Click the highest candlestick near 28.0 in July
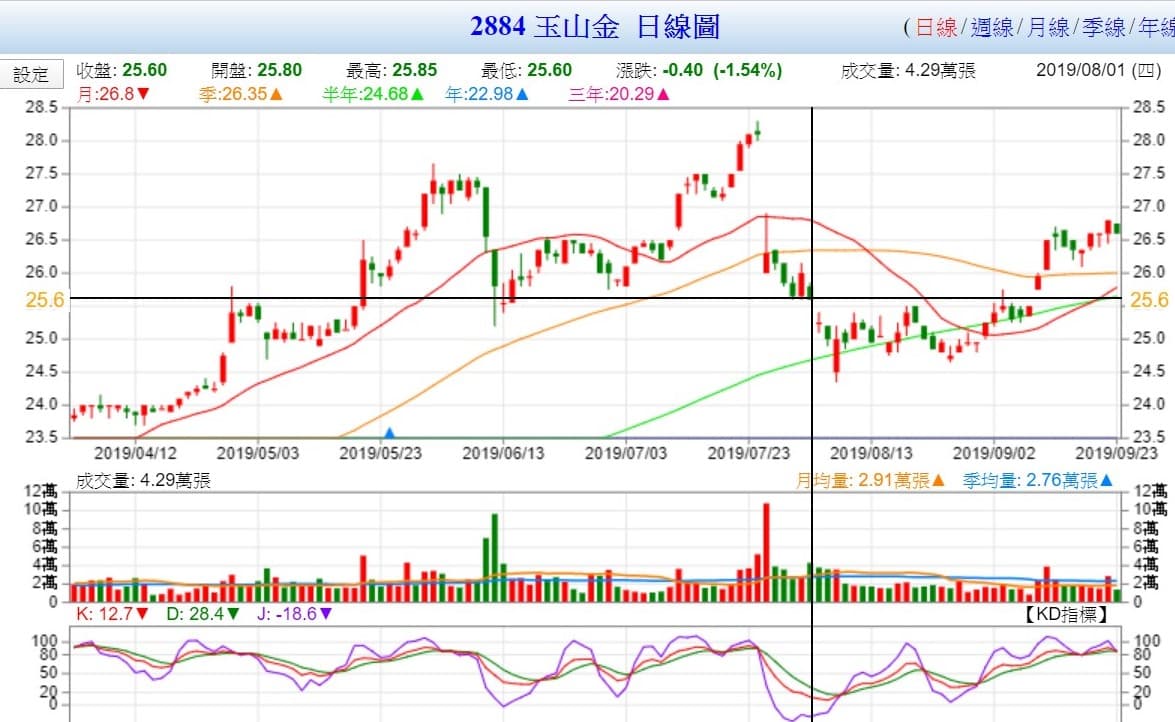The width and height of the screenshot is (1175, 722). tap(758, 130)
